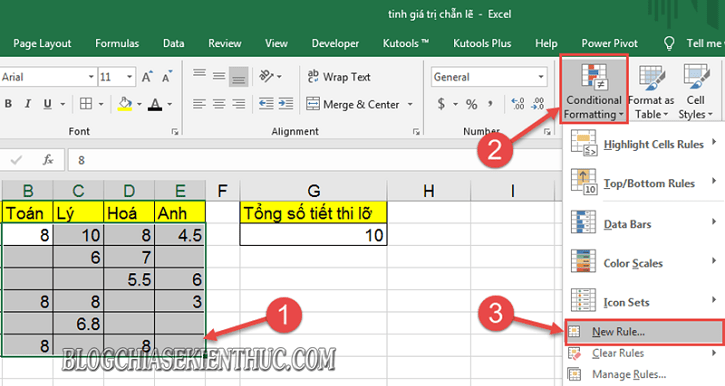Toggle Underline formatting
The height and width of the screenshot is (386, 725).
point(47,104)
